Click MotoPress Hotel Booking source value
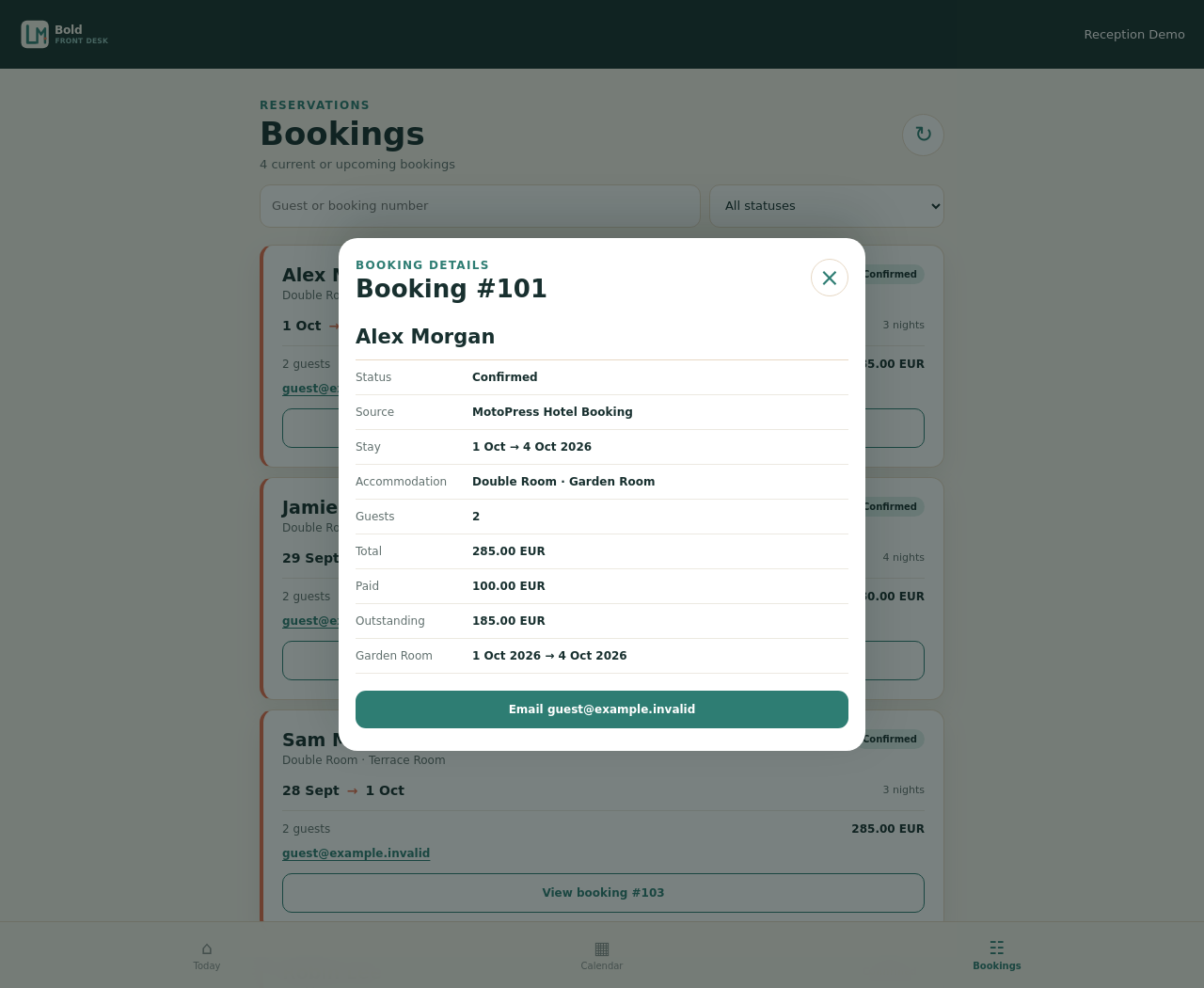Viewport: 1204px width, 988px height. click(x=552, y=412)
